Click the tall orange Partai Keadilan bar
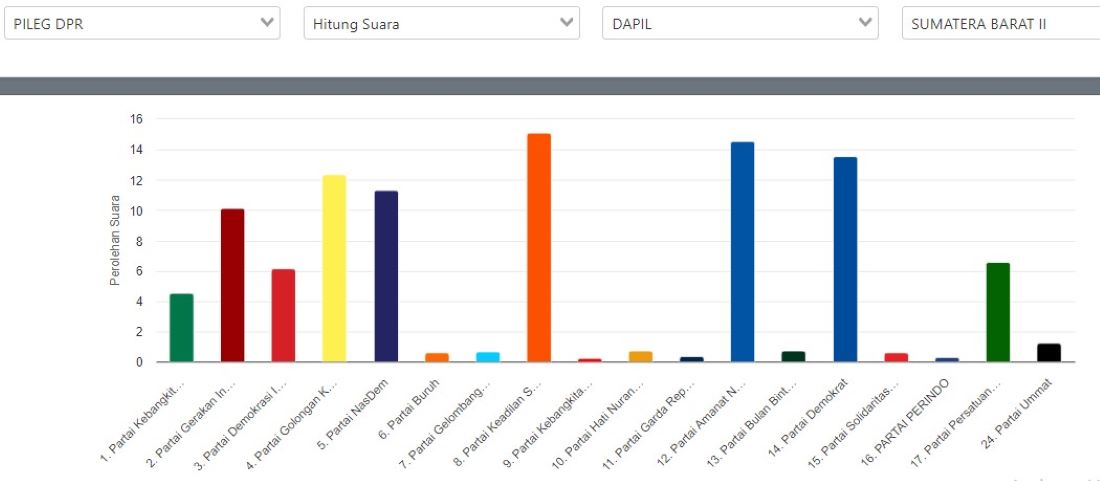 [539, 248]
